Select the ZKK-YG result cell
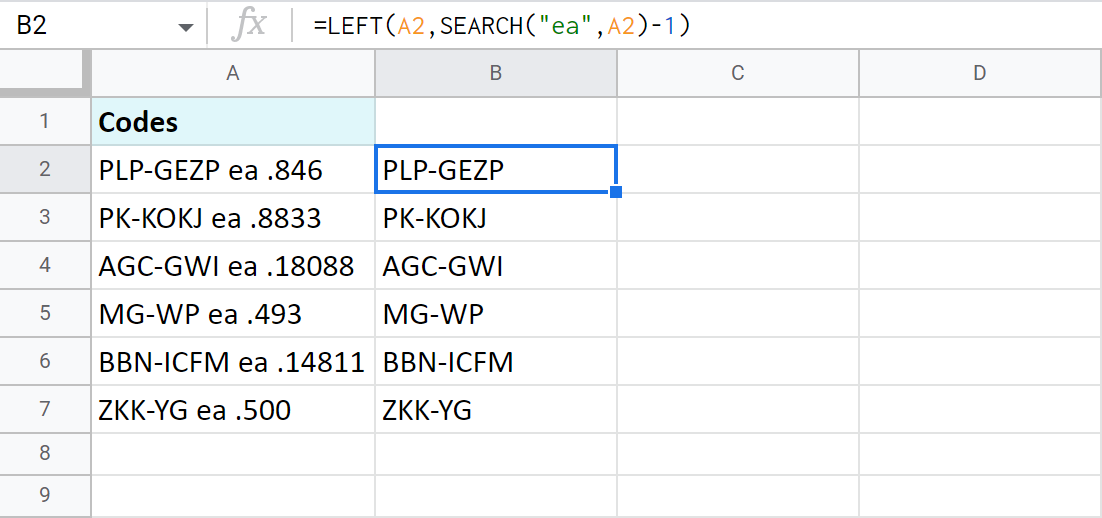1102x518 pixels. (496, 410)
